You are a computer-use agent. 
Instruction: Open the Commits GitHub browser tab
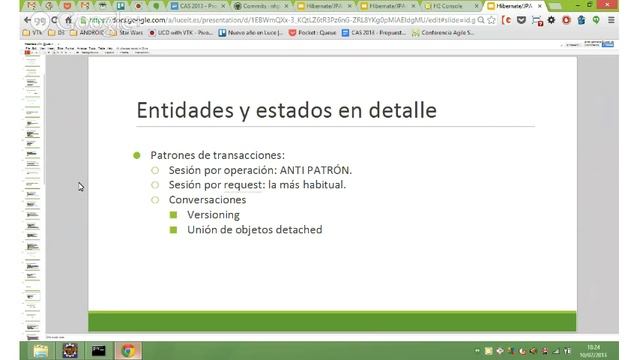coord(260,6)
